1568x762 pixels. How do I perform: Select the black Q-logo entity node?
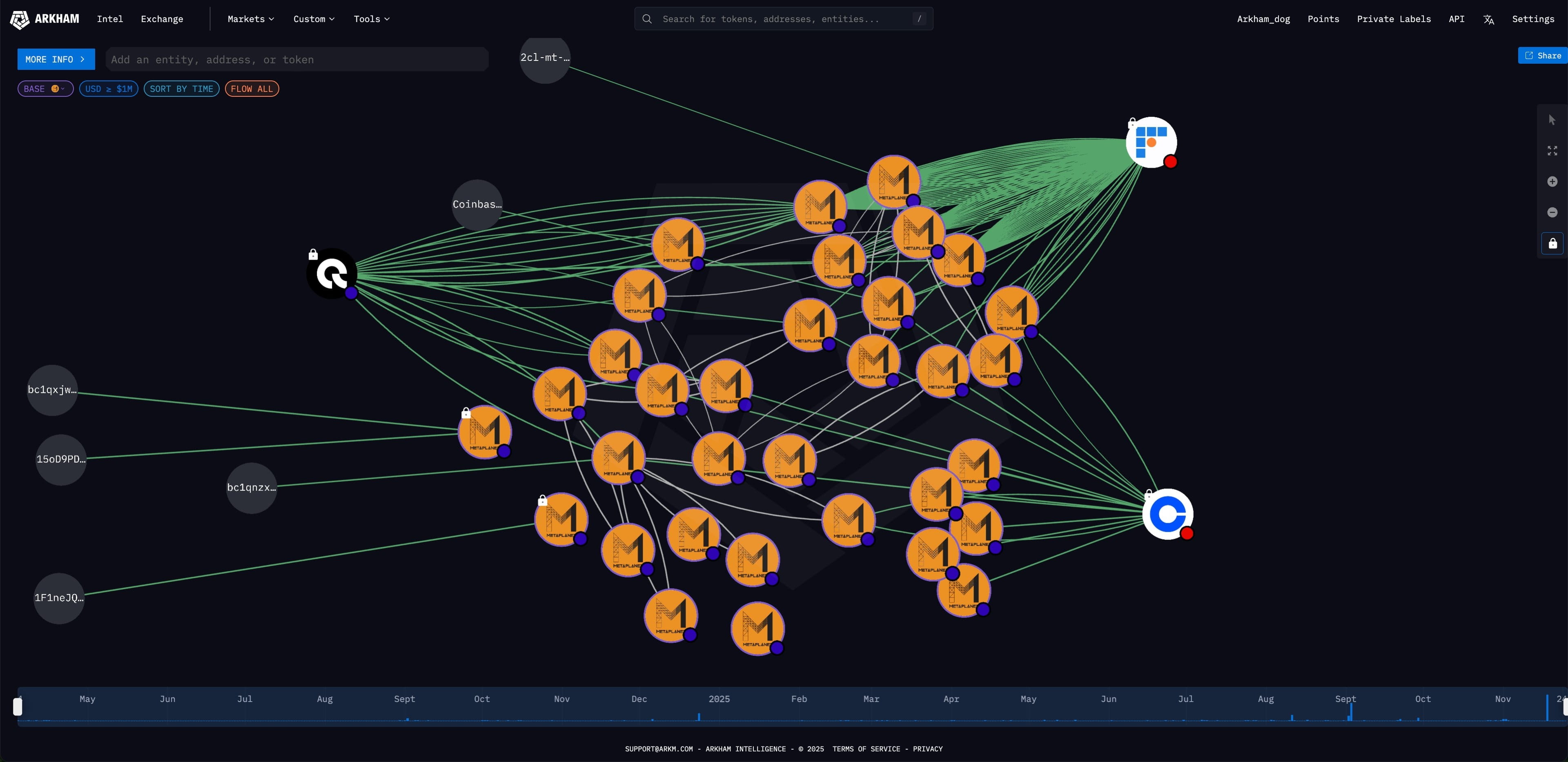click(332, 273)
